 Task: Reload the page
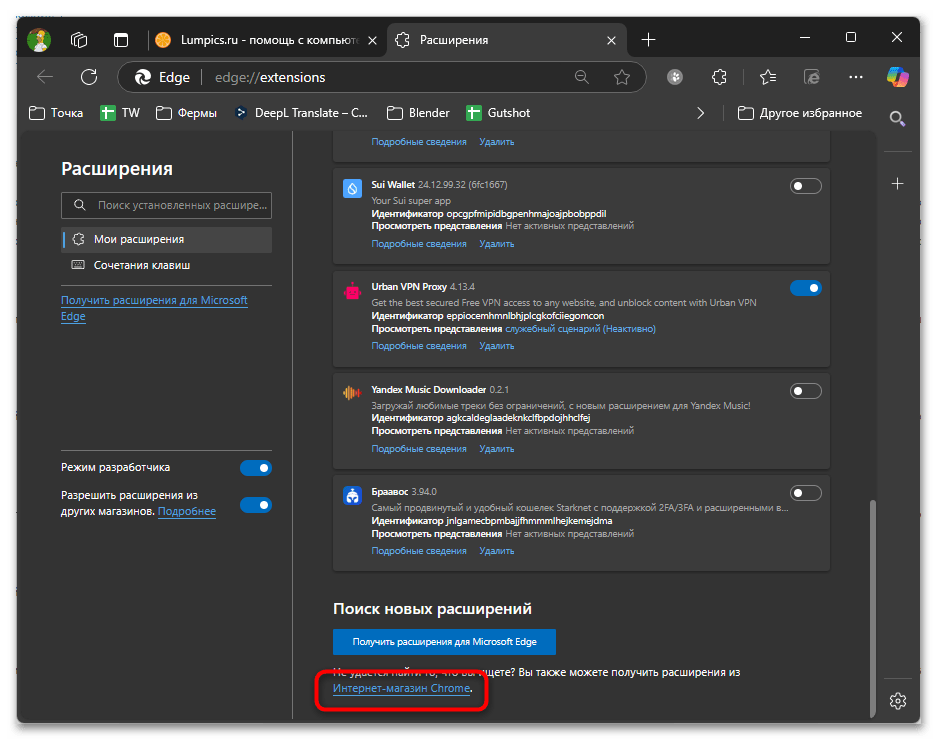89,77
